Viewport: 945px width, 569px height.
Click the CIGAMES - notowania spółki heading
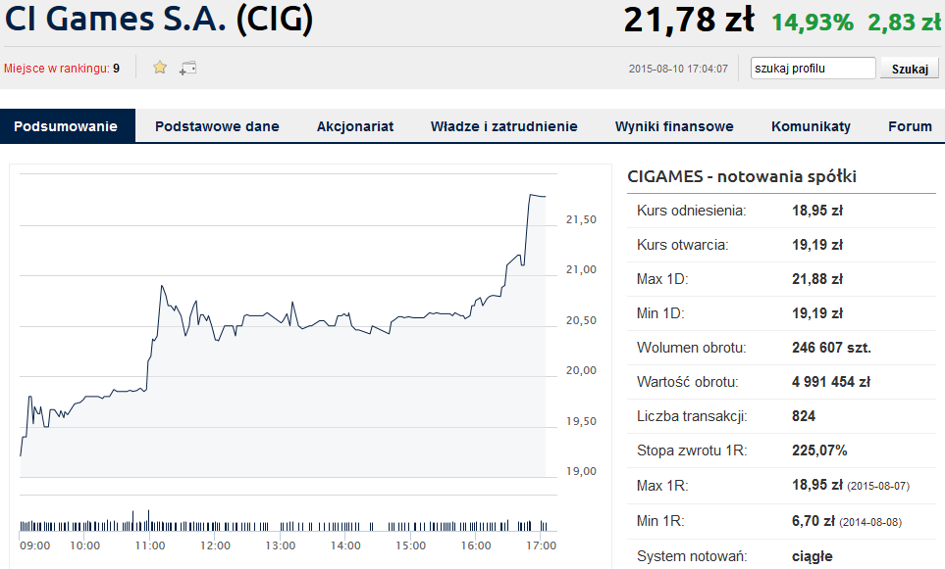[742, 176]
